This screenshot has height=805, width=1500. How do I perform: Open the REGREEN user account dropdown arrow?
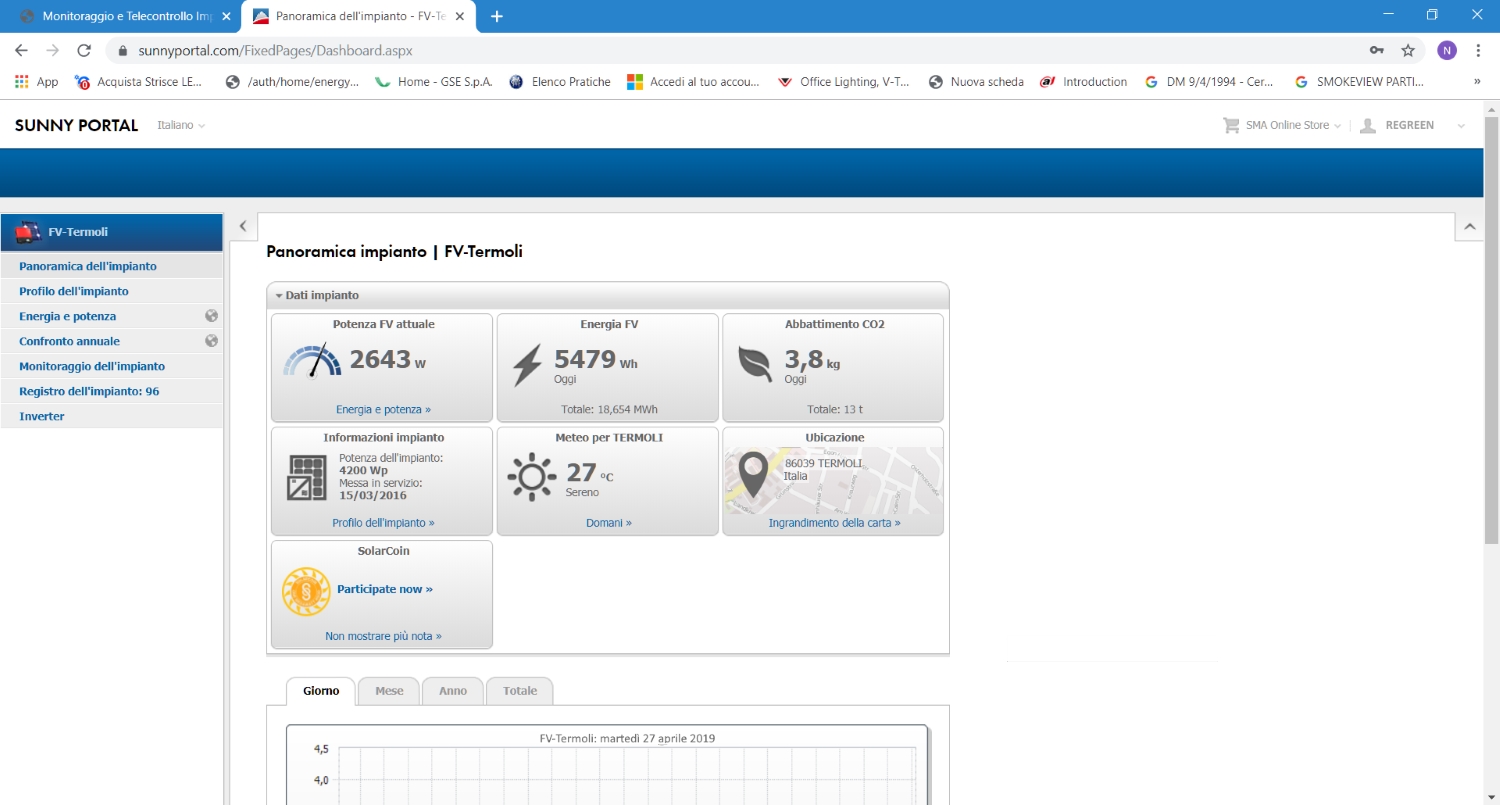pos(1461,126)
